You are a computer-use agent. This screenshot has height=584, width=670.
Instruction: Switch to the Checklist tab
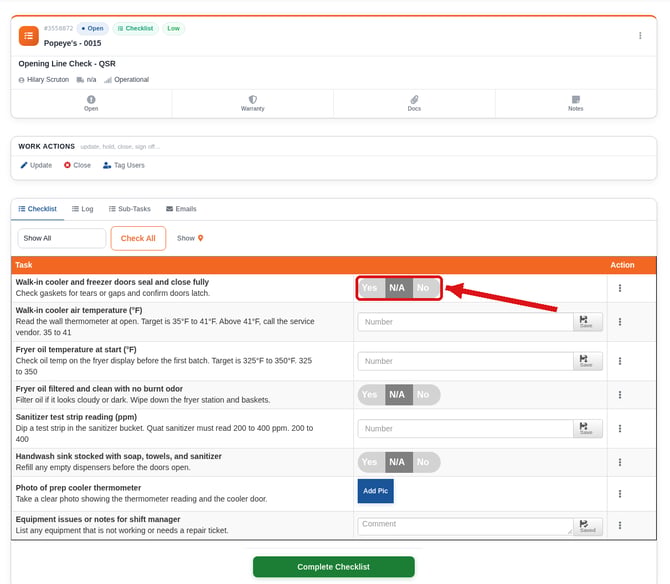(38, 209)
